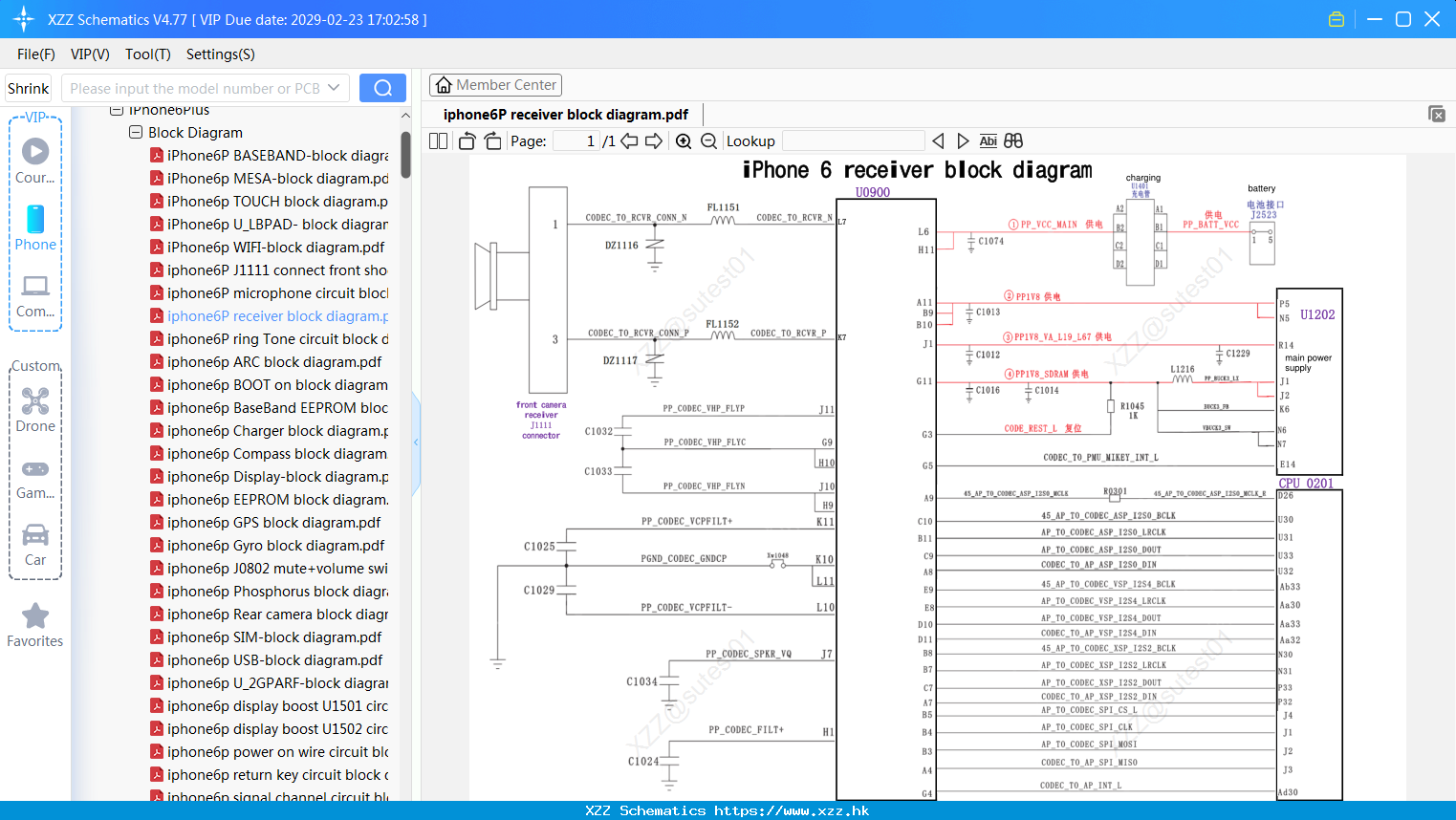Open iphone6P J1111 connect front file
1456x820 pixels.
pos(270,270)
